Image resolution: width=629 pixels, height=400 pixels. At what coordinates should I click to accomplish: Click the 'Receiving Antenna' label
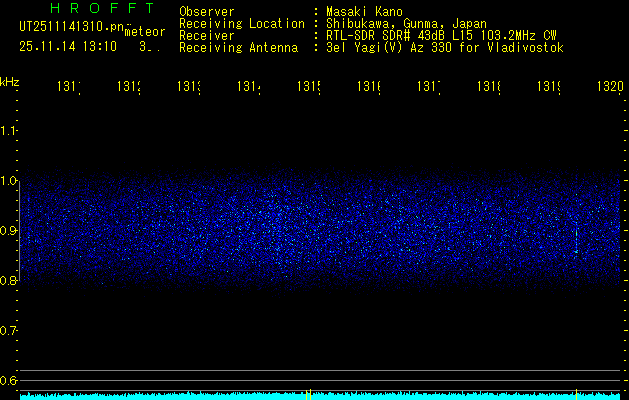point(239,48)
